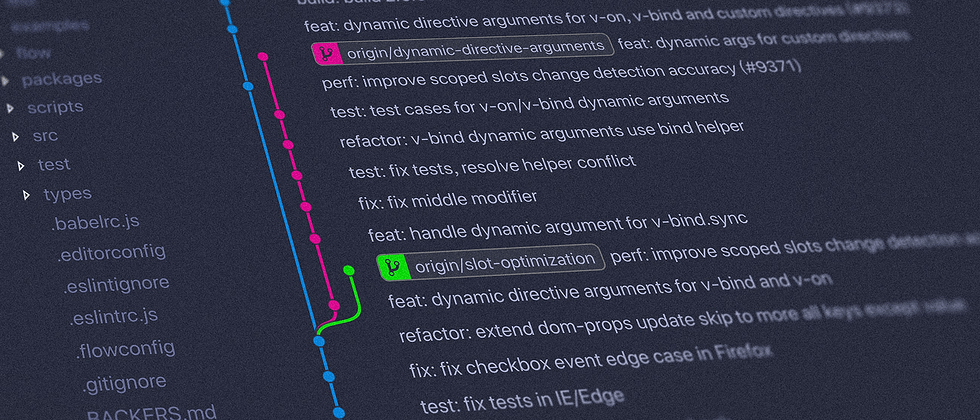
Task: Select the green commit node in the graph
Action: click(348, 270)
